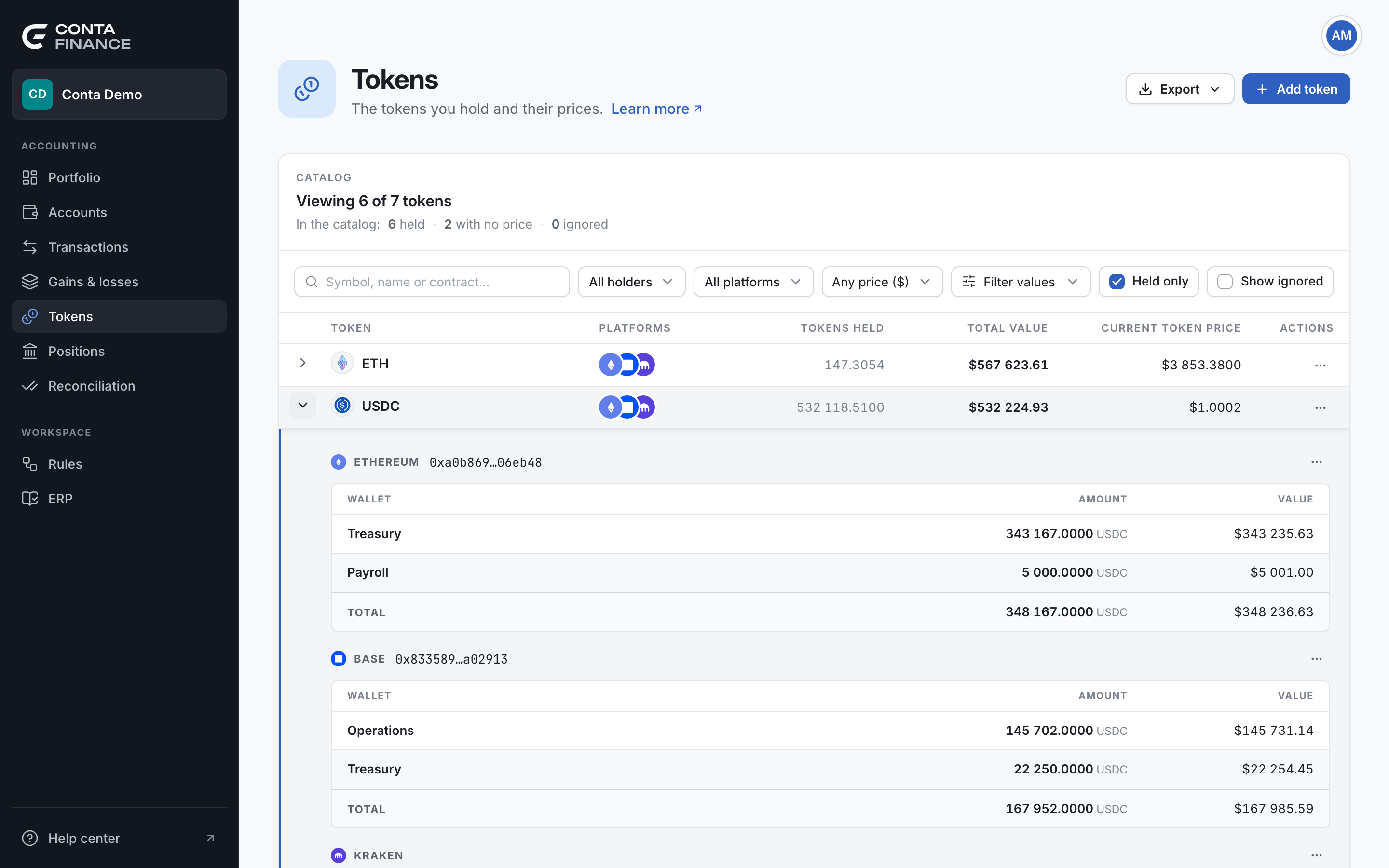Open the All platforms dropdown

tap(753, 282)
